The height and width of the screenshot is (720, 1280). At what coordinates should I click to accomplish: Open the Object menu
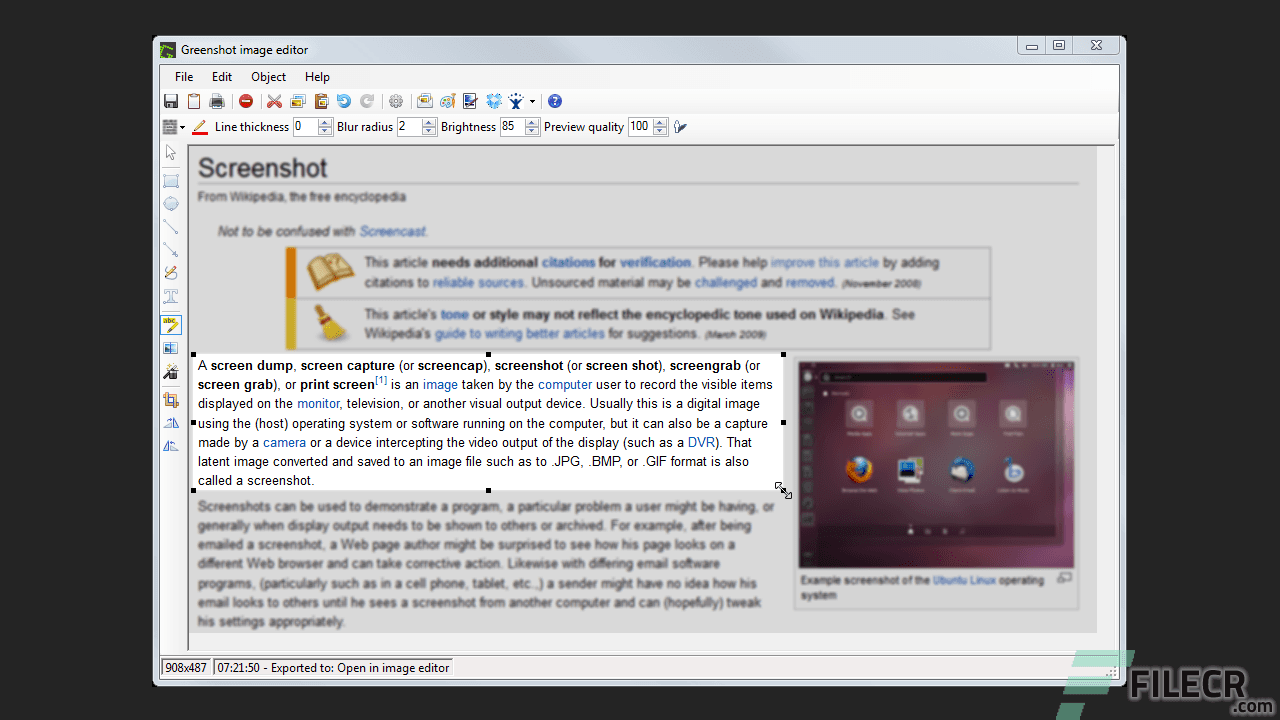[x=268, y=76]
